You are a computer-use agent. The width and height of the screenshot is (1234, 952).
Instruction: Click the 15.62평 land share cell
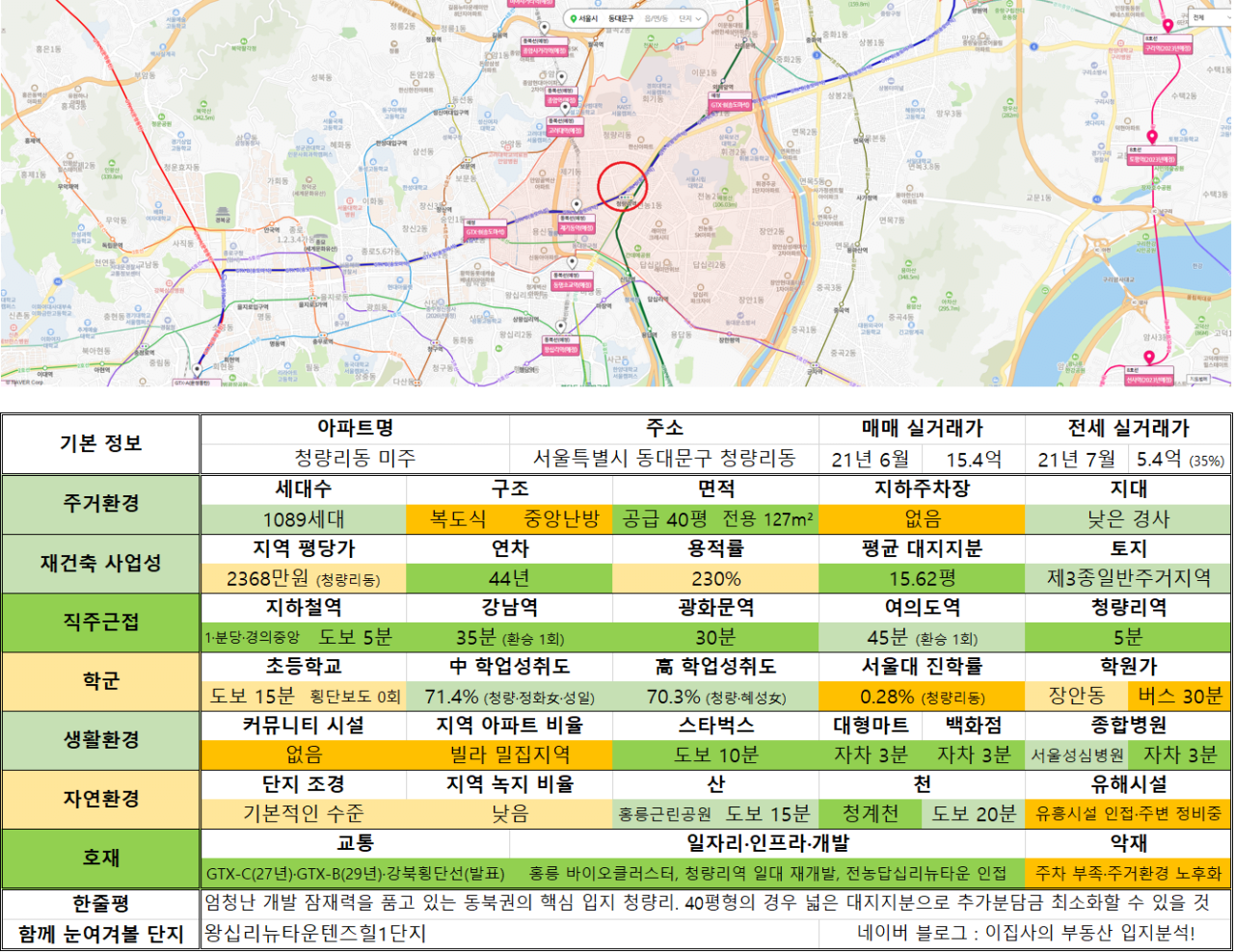[x=922, y=579]
